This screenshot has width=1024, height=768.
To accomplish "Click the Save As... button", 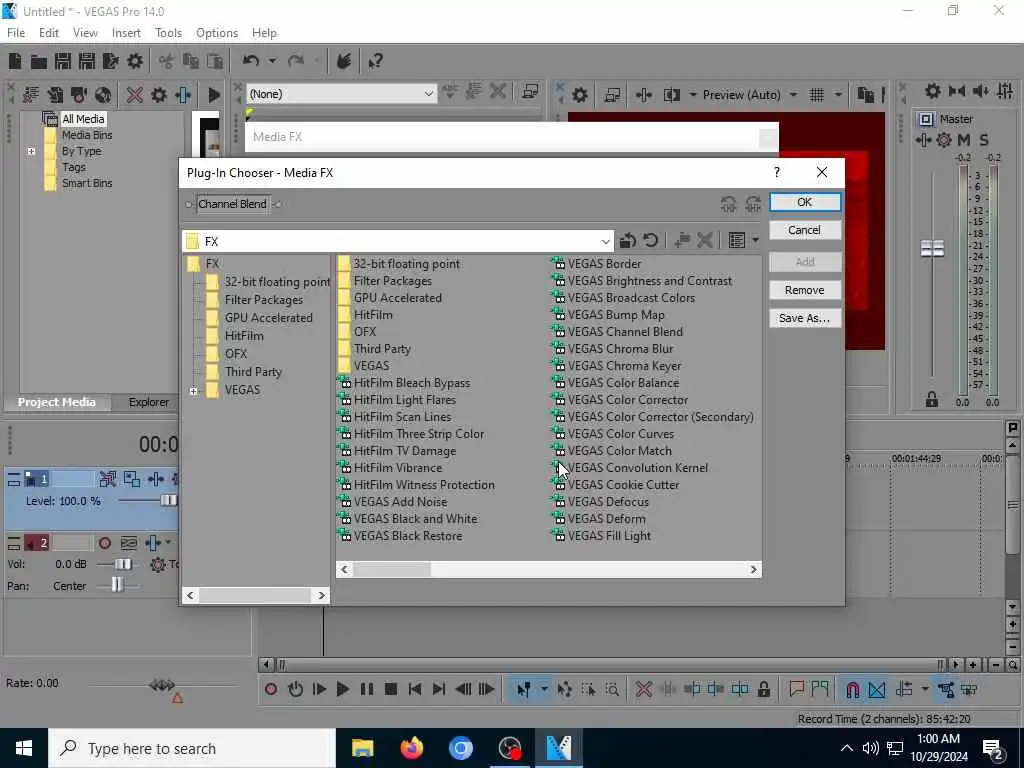I will click(x=805, y=318).
